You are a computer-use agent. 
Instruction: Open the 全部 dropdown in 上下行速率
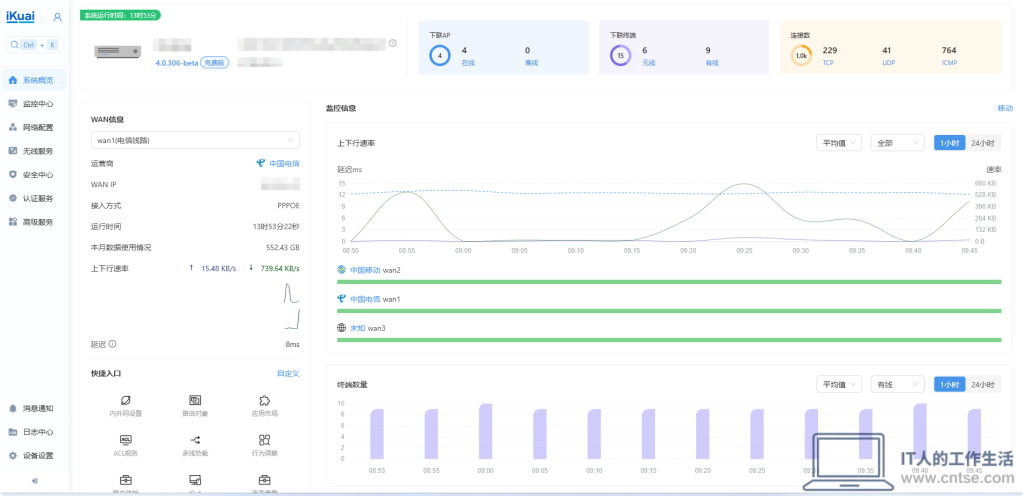[x=897, y=143]
